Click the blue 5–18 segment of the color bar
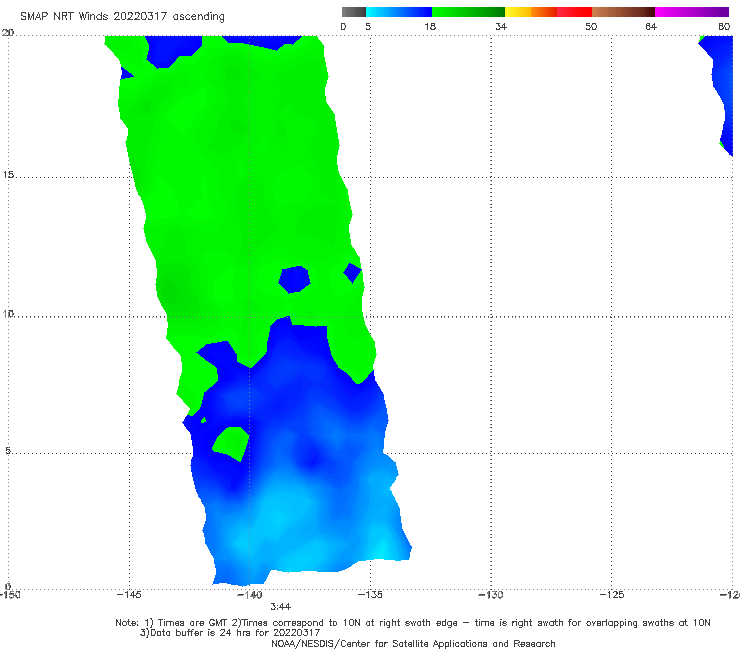Screen dimensions: 740x650 point(399,12)
